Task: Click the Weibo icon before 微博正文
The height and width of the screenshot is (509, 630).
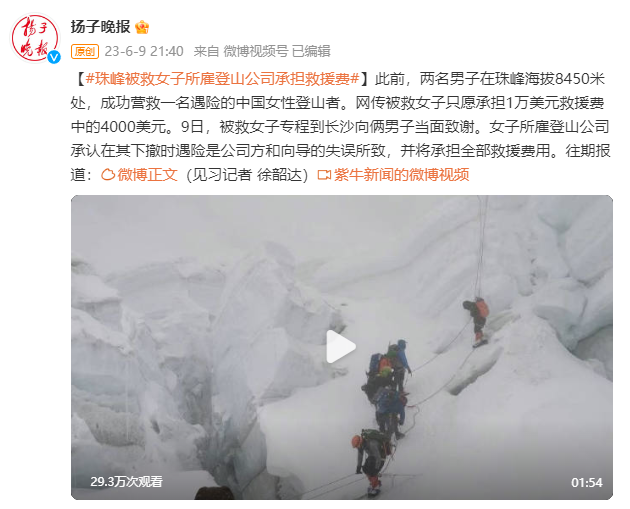Action: click(108, 175)
